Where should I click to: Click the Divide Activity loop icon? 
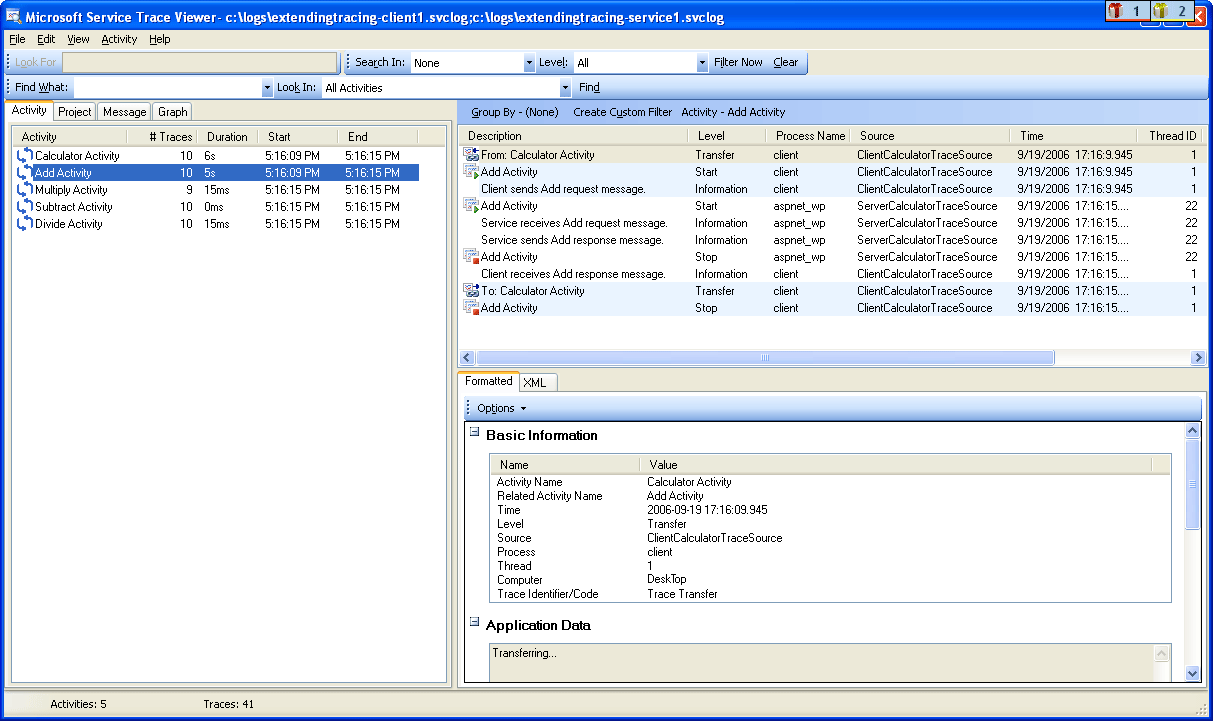pyautogui.click(x=24, y=223)
